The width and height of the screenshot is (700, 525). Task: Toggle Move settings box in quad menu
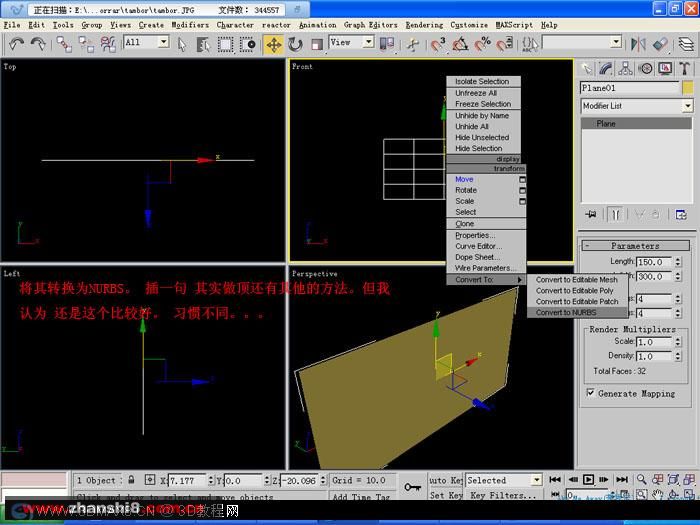tap(522, 179)
